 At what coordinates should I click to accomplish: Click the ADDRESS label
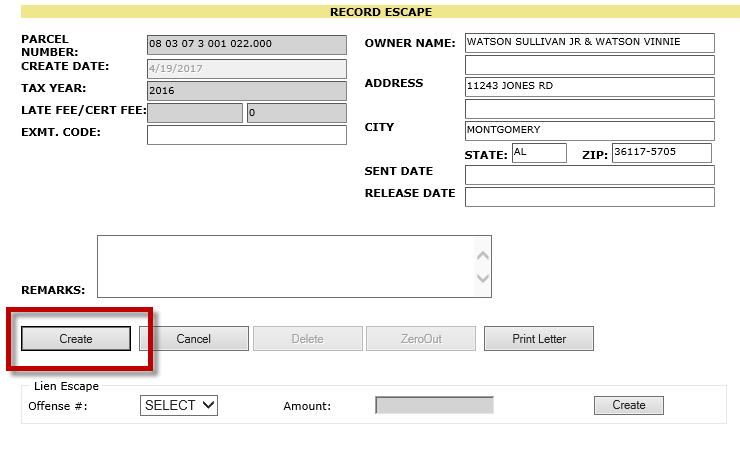tap(394, 83)
